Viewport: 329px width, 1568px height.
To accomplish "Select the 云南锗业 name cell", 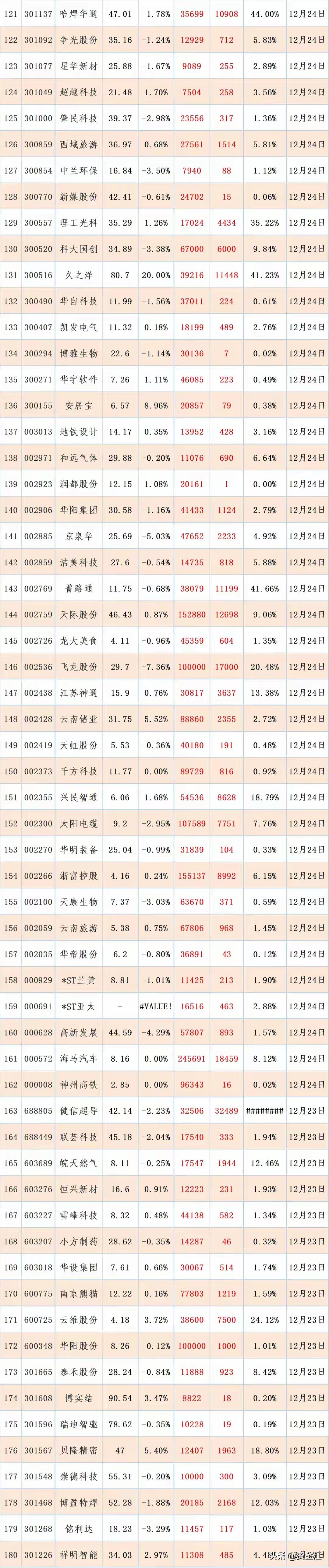I will coord(79,719).
